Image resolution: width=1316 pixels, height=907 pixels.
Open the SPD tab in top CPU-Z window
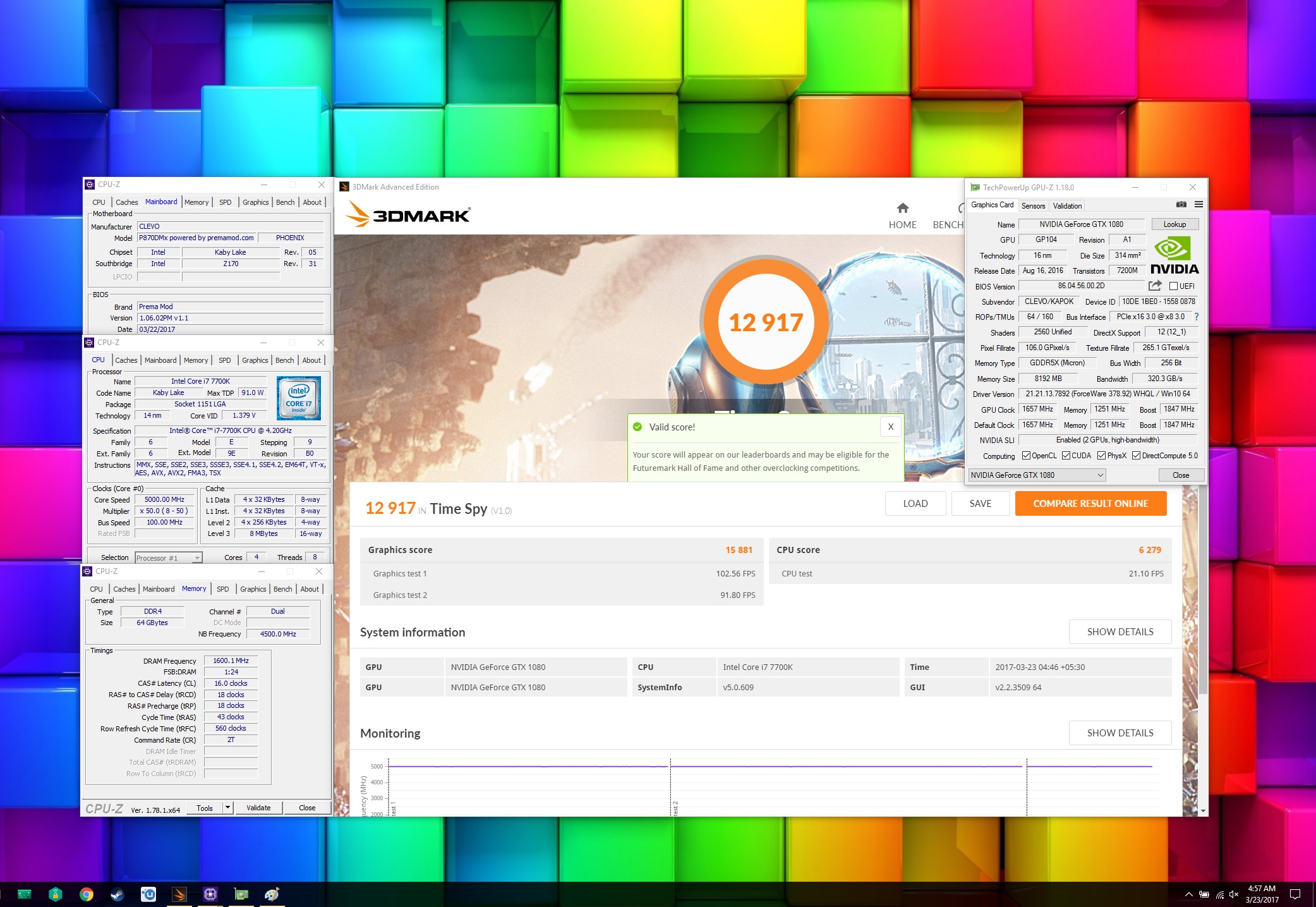coord(226,202)
